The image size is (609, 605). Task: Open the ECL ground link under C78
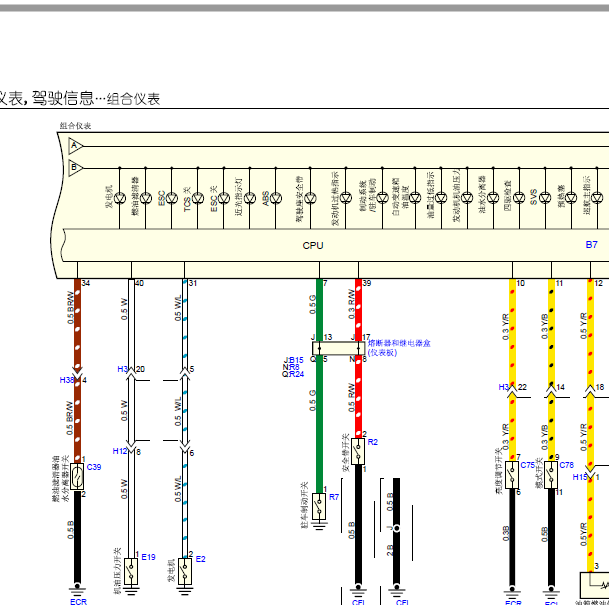tap(552, 603)
